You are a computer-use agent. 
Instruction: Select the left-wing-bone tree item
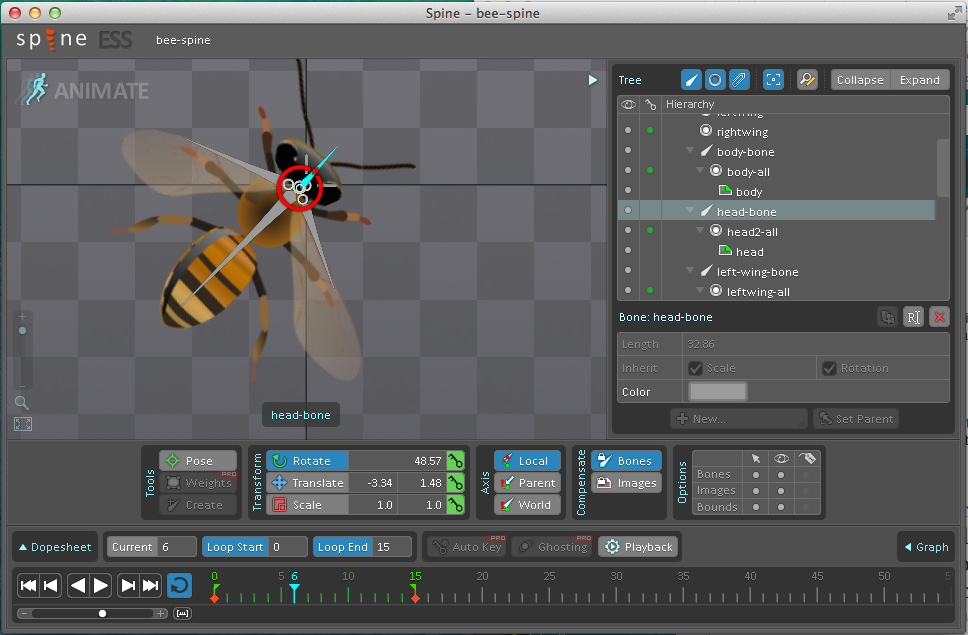tap(757, 271)
